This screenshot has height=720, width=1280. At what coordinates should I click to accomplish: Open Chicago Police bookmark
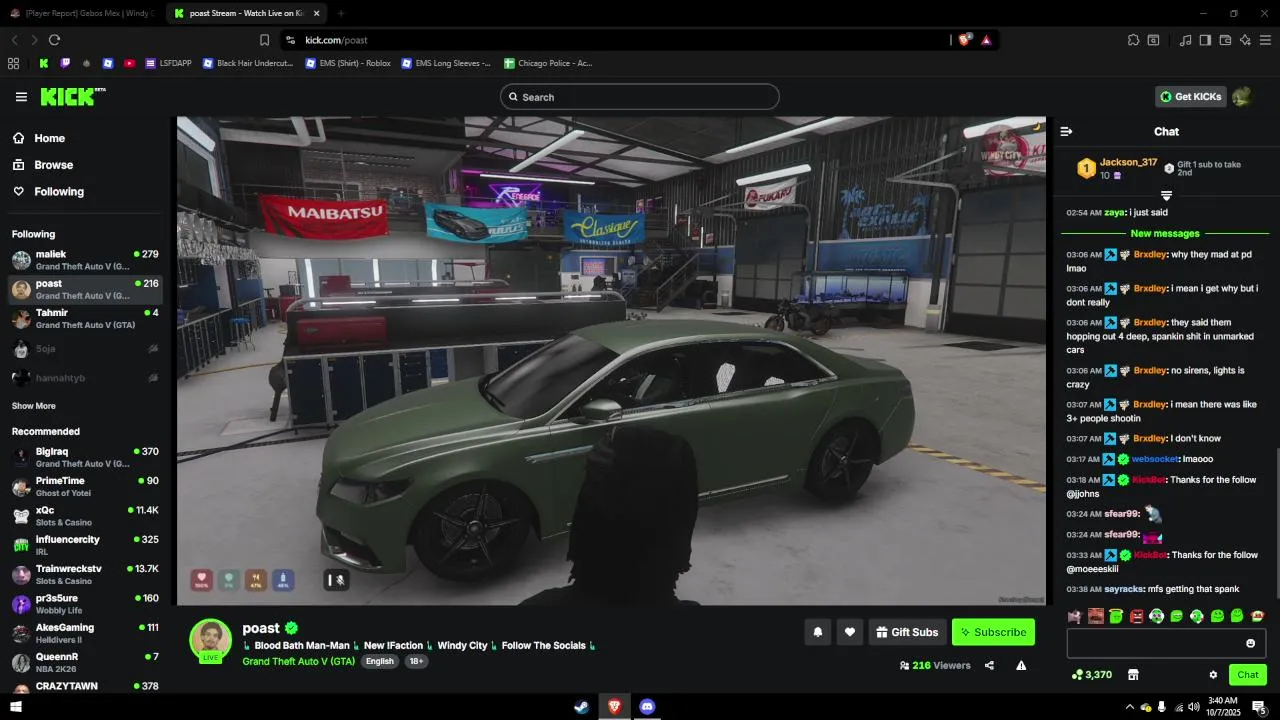click(x=549, y=63)
